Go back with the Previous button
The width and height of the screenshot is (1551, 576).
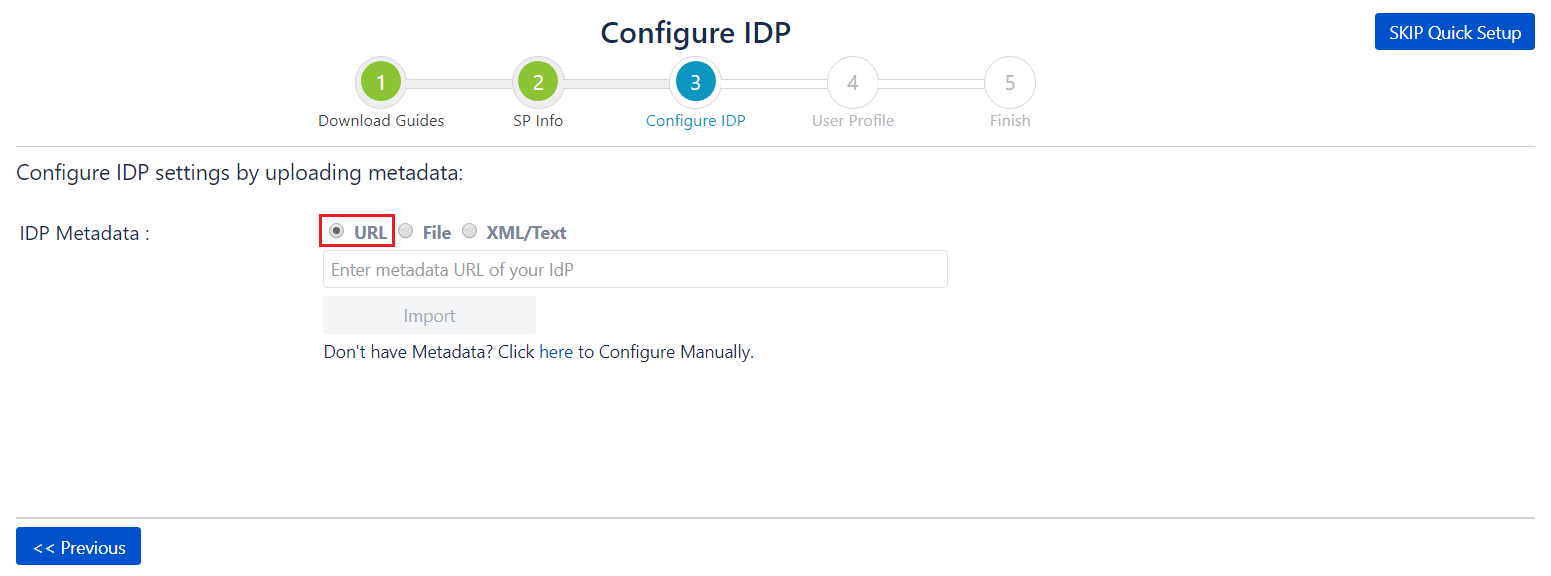[x=78, y=547]
